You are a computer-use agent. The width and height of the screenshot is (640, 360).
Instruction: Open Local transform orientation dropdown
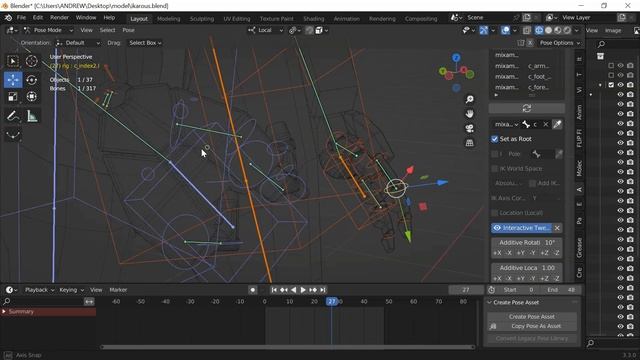click(266, 30)
